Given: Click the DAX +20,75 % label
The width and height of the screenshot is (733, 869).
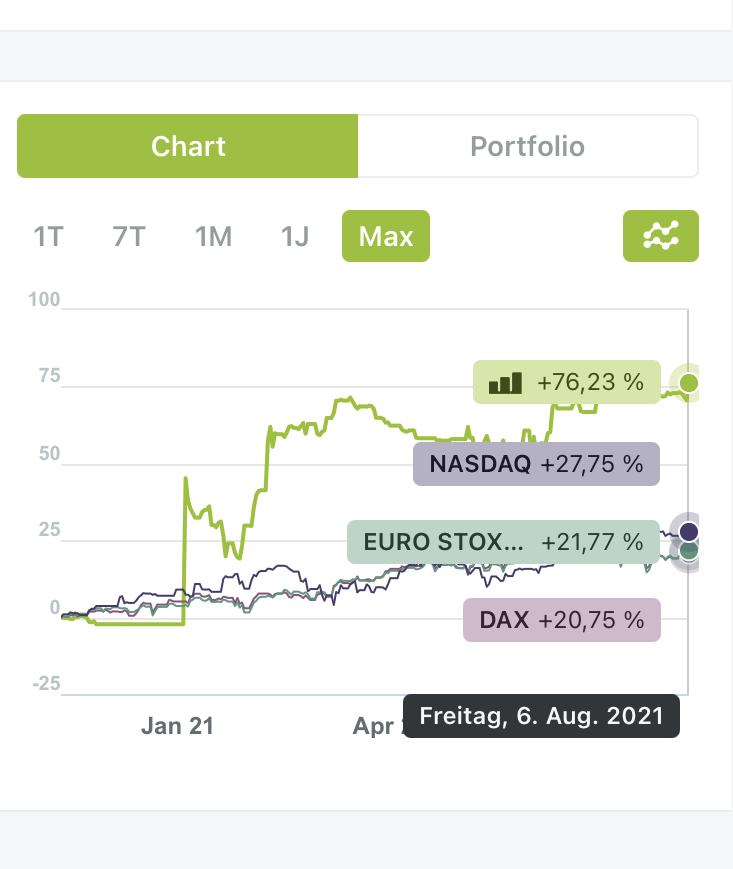Looking at the screenshot, I should pos(562,620).
